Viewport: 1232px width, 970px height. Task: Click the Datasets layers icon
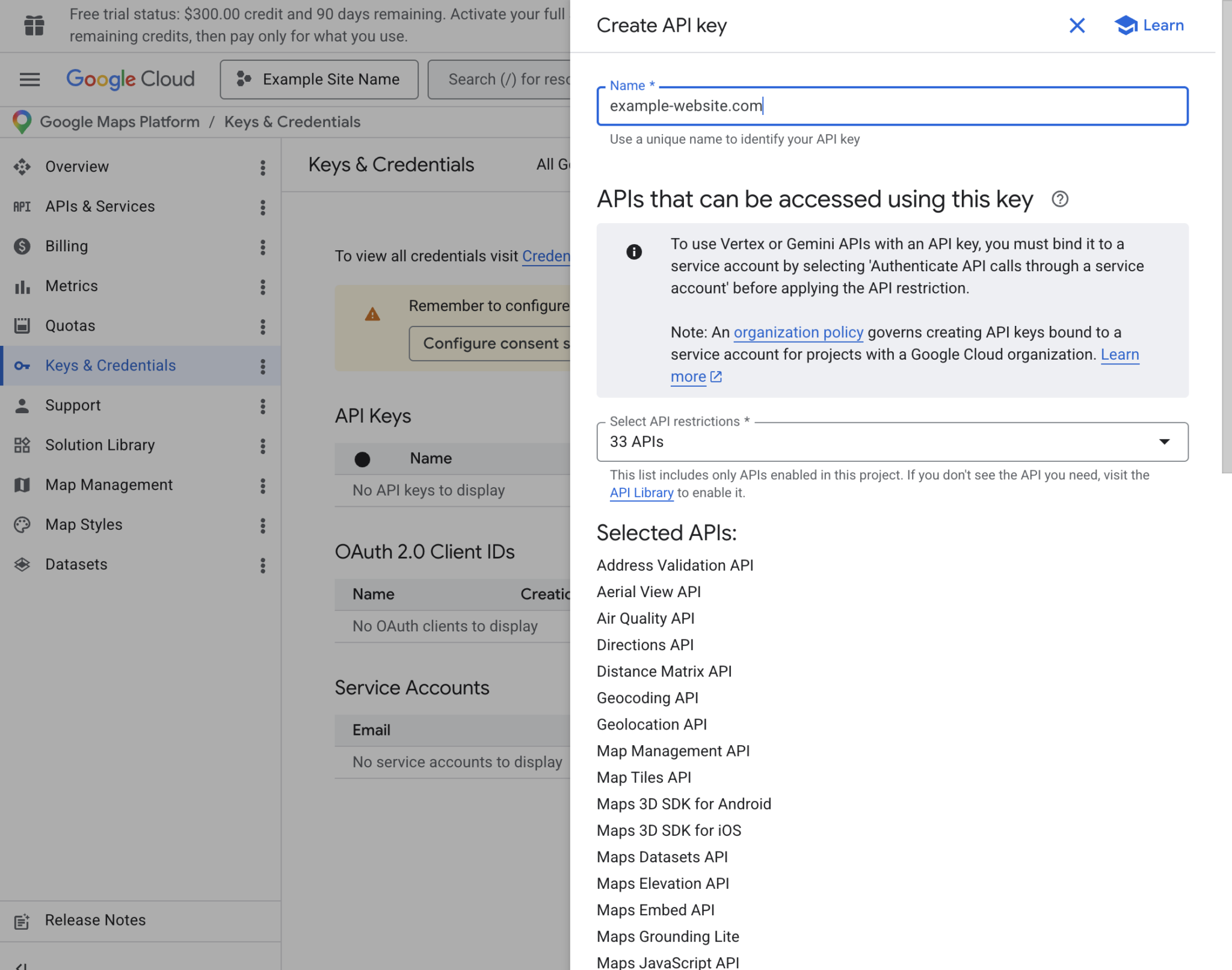pyautogui.click(x=22, y=564)
